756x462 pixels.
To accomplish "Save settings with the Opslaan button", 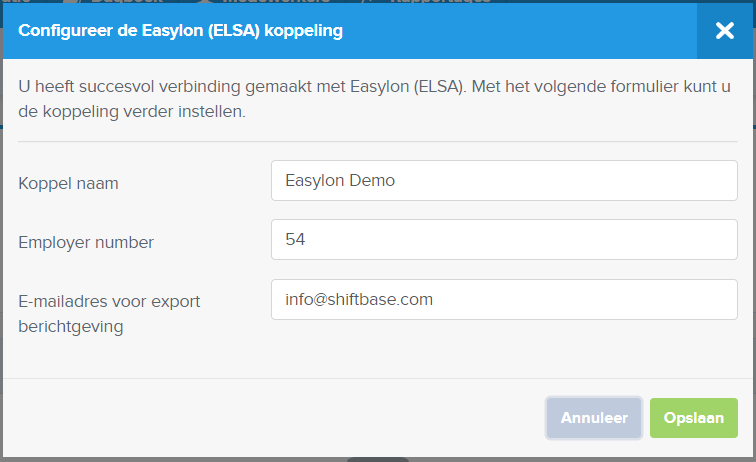I will point(694,418).
